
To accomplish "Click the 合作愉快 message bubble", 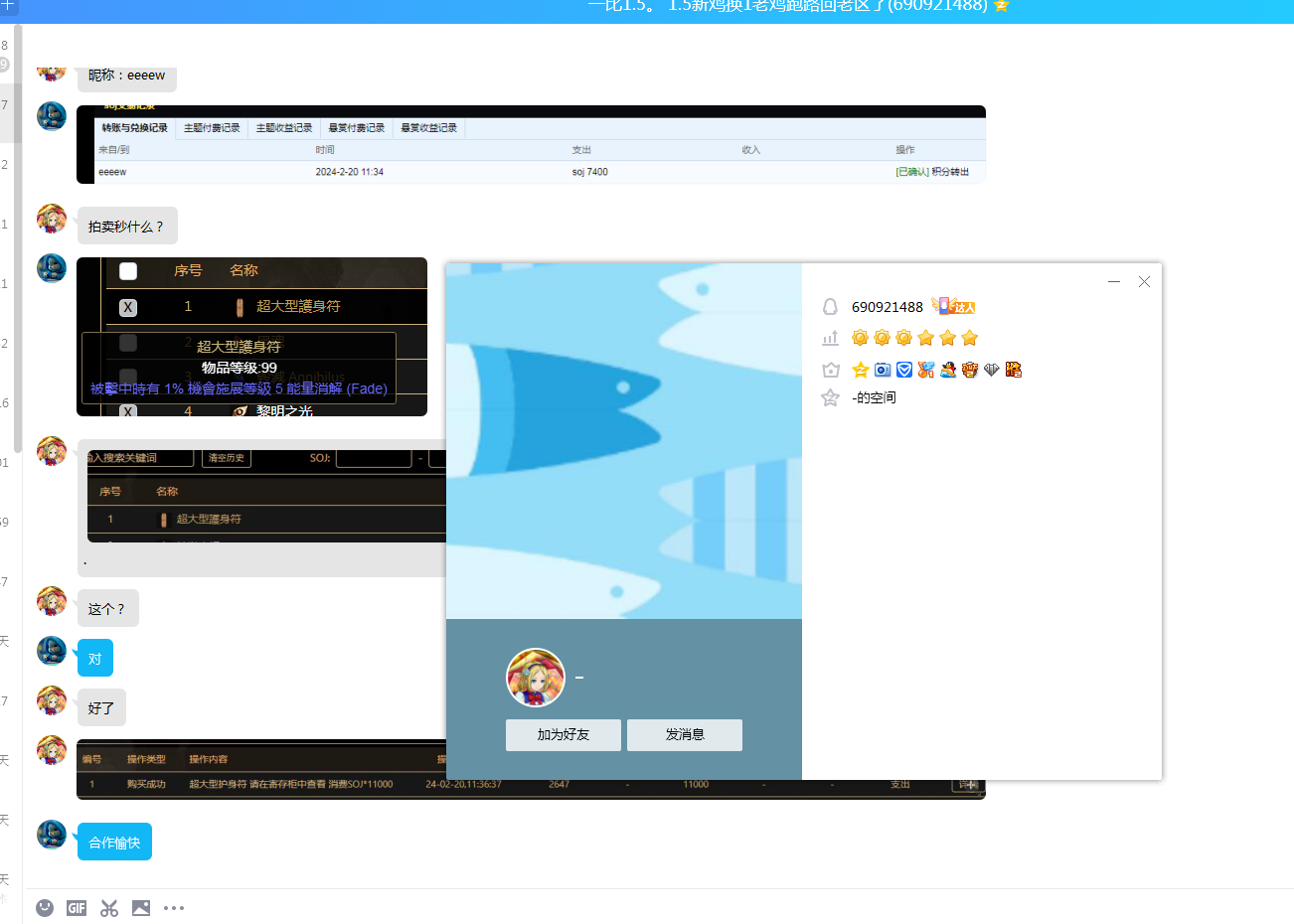I will coord(114,843).
